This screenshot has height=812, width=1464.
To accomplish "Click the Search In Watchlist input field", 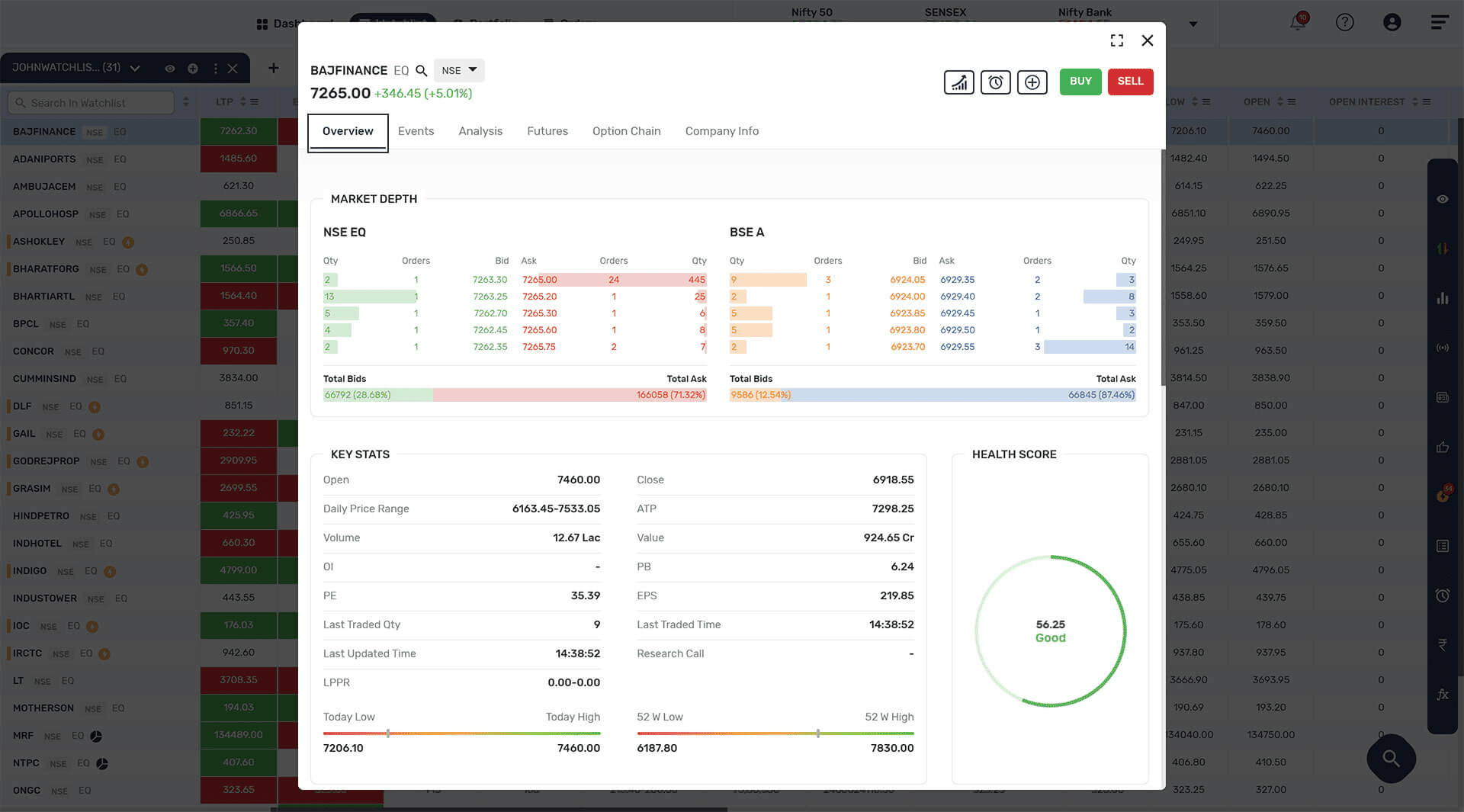I will click(91, 103).
